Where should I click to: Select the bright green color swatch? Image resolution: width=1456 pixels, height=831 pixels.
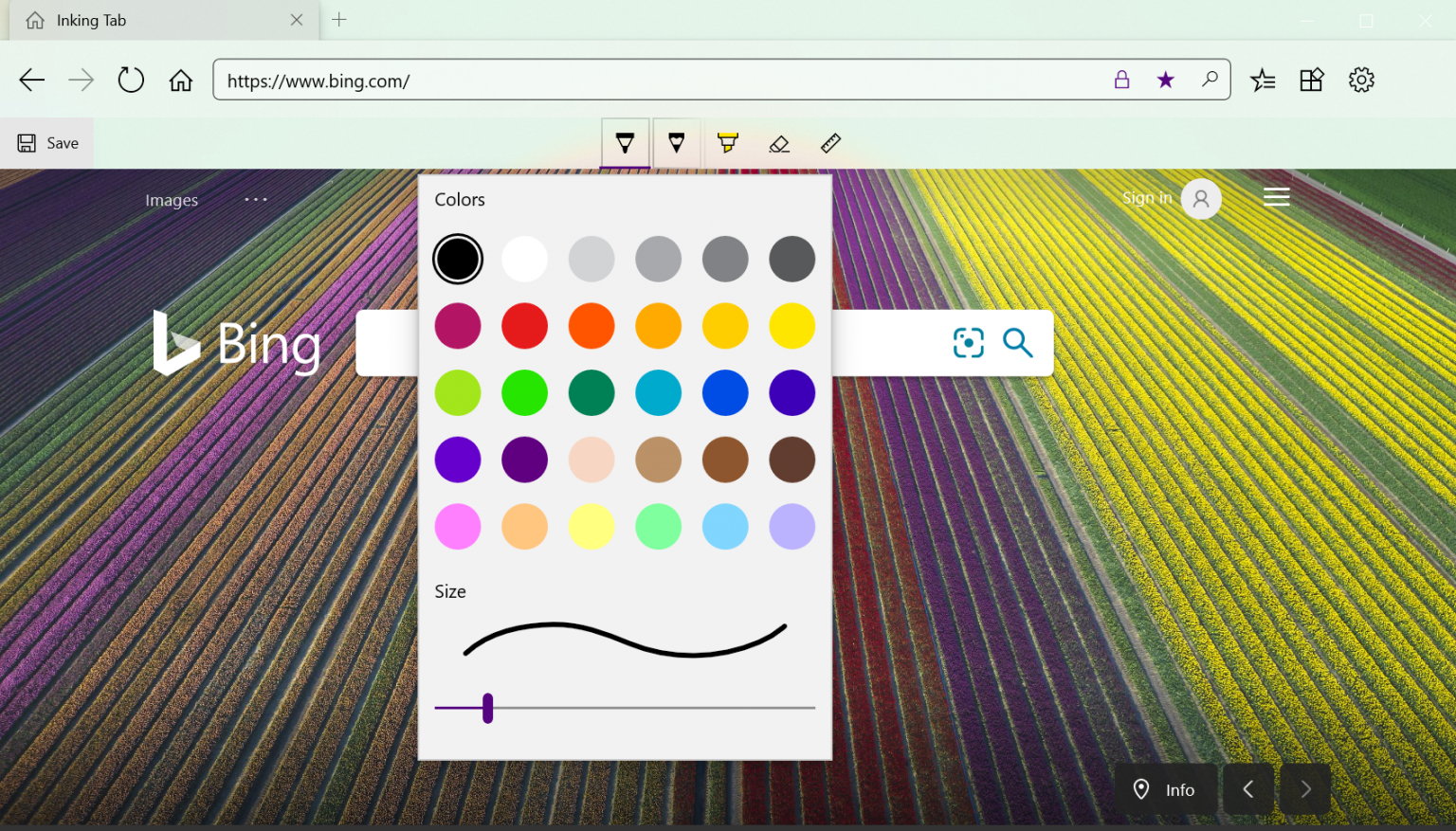pyautogui.click(x=524, y=393)
